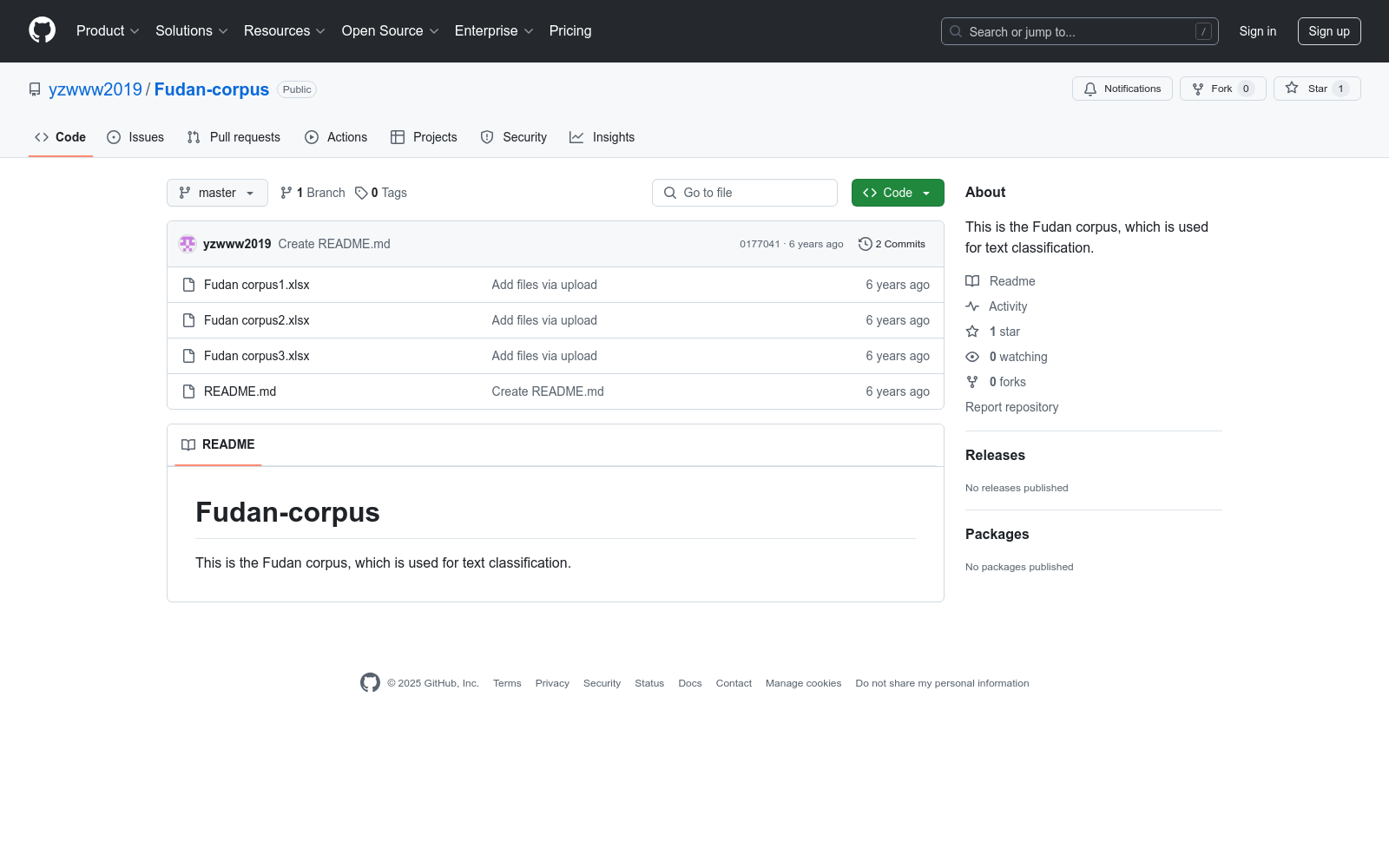Open the master branch selector dropdown

217,193
